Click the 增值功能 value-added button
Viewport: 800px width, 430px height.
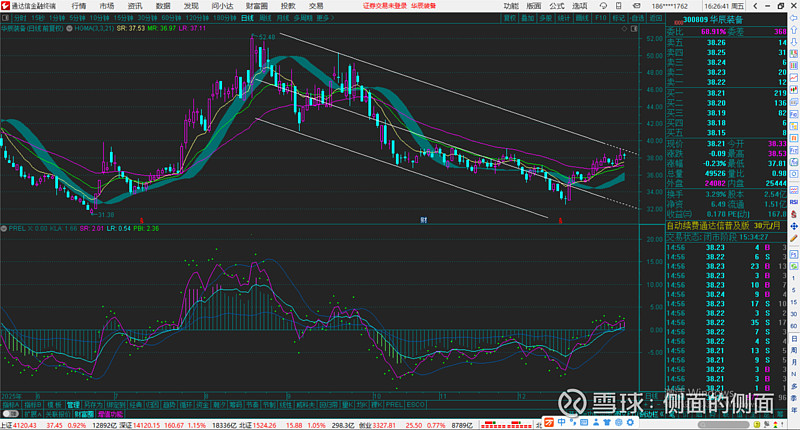pyautogui.click(x=110, y=414)
